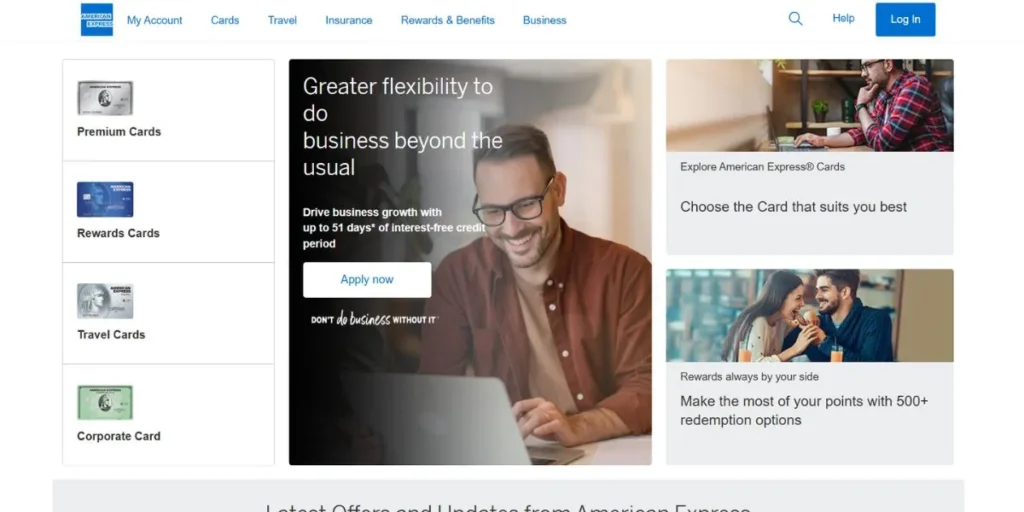Open the search magnifier icon
The height and width of the screenshot is (512, 1024).
pyautogui.click(x=795, y=19)
